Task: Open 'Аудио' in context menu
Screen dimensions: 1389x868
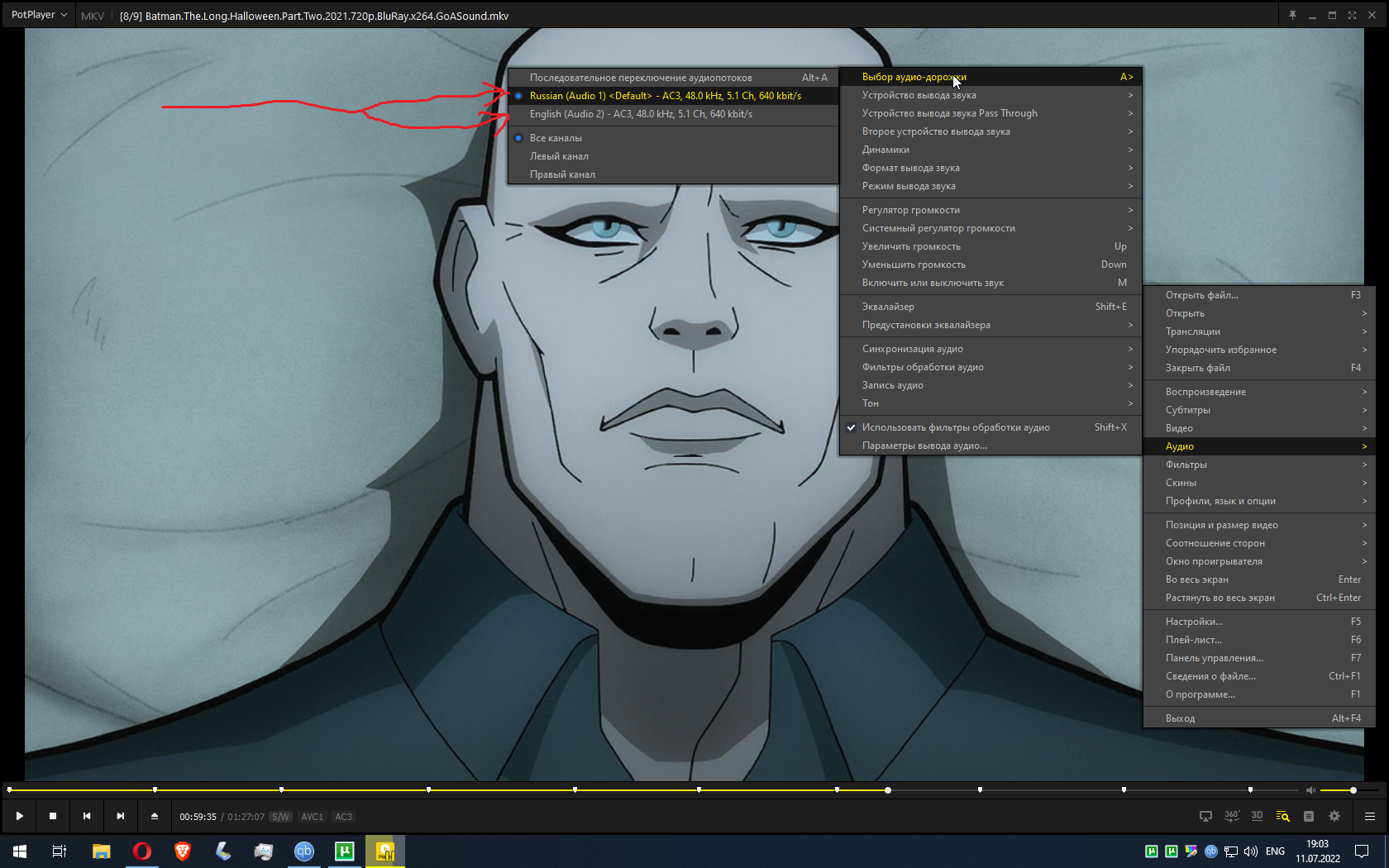Action: click(1258, 446)
